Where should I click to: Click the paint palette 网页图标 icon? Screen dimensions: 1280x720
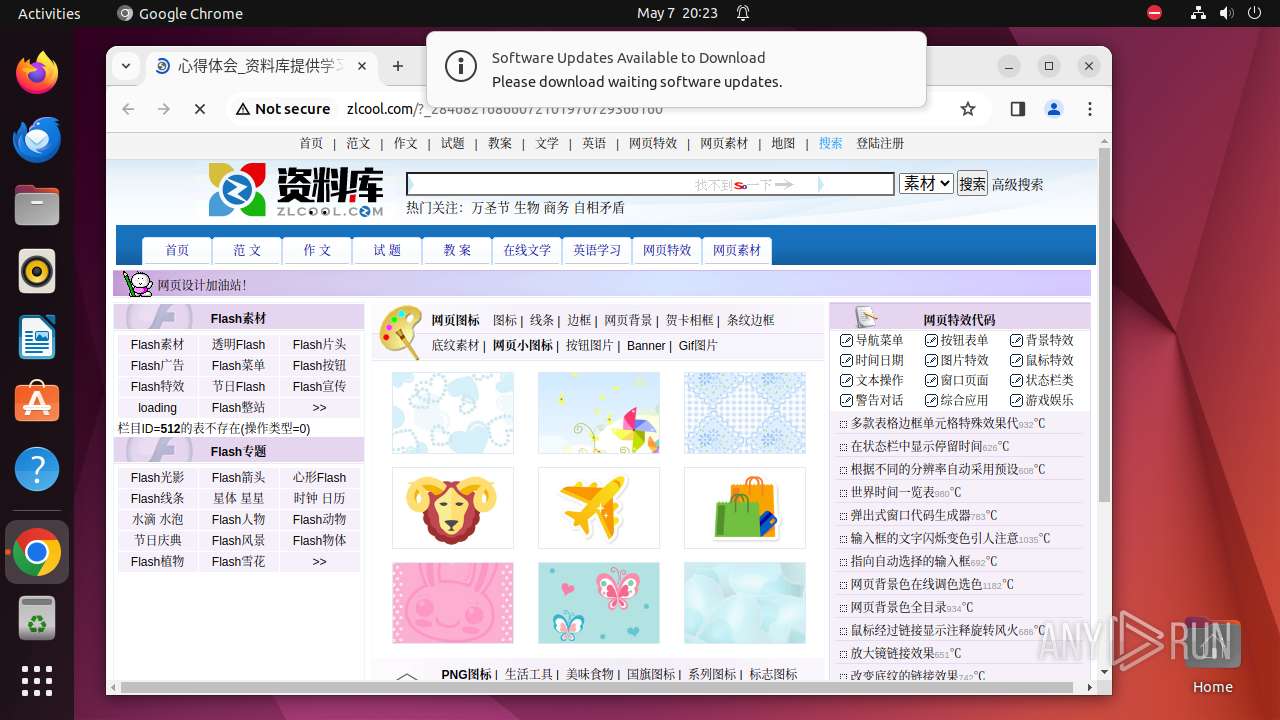[x=402, y=331]
